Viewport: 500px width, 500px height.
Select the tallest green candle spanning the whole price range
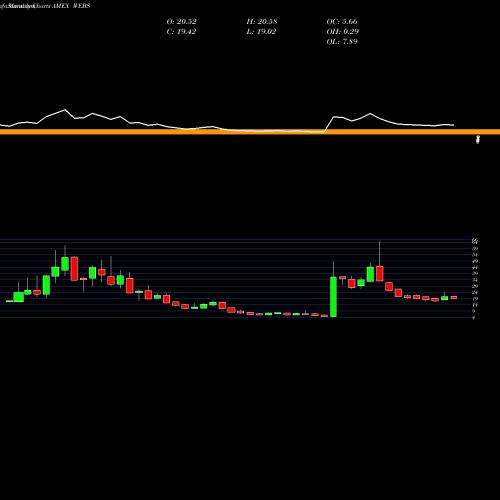coord(333,297)
